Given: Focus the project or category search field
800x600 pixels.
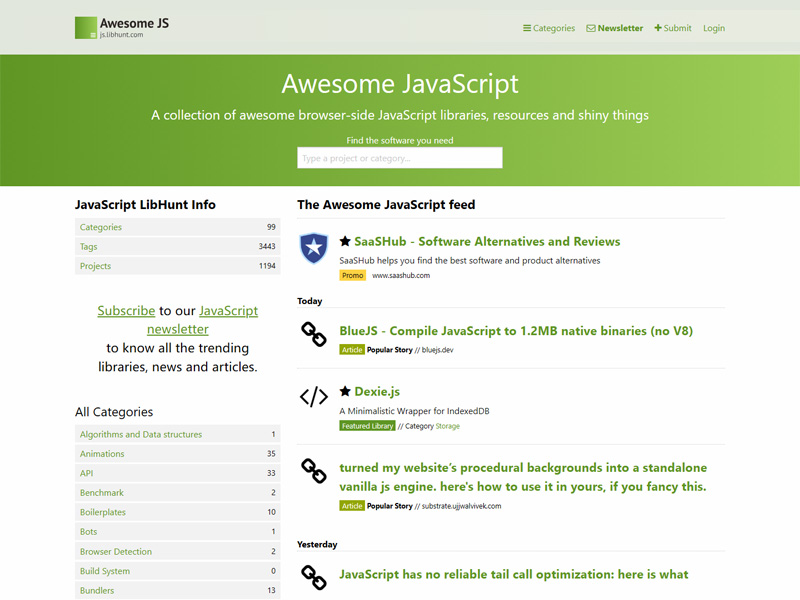Looking at the screenshot, I should (x=399, y=158).
